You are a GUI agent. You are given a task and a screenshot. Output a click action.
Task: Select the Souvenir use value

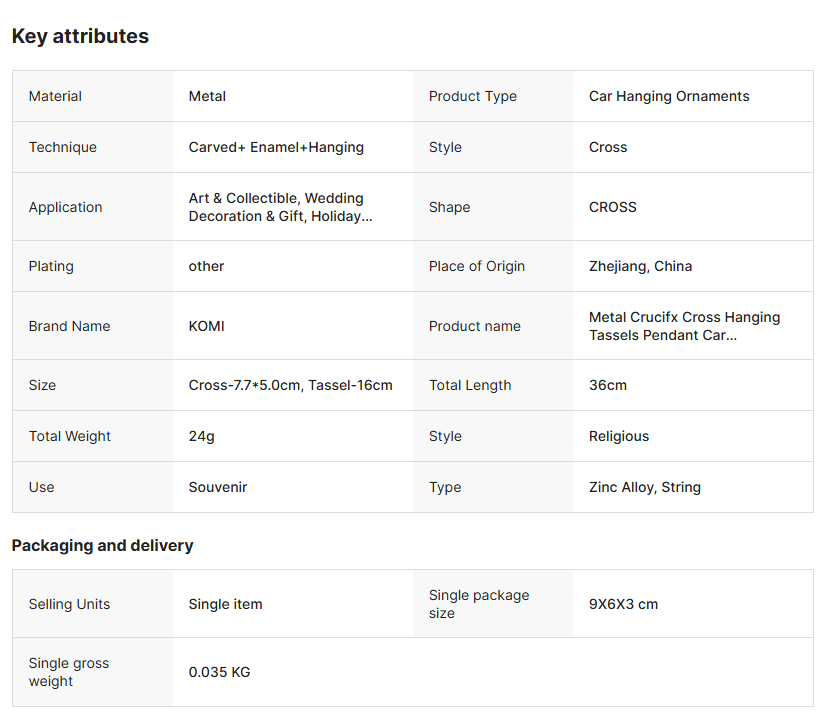[x=217, y=487]
